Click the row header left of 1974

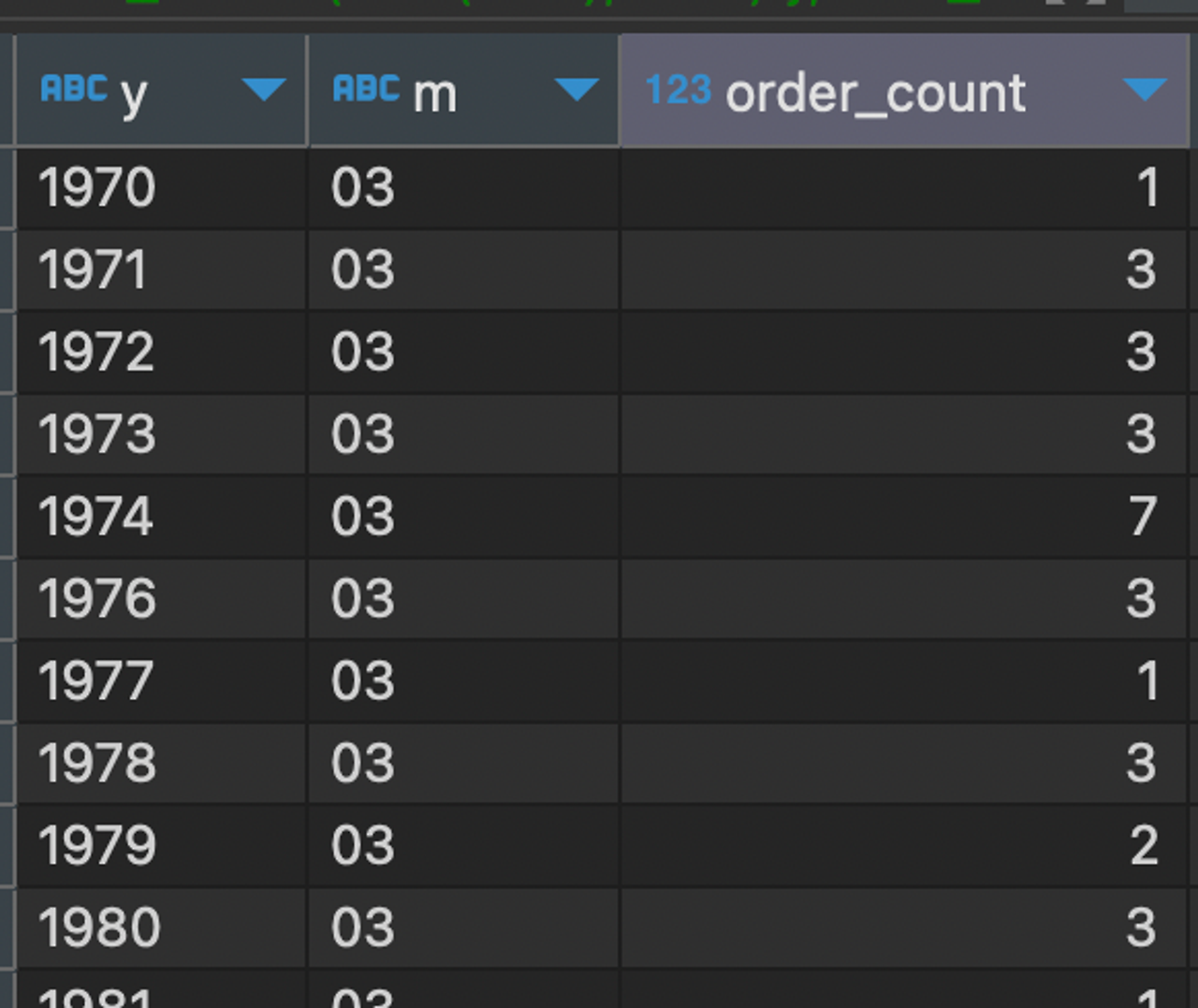click(x=7, y=518)
